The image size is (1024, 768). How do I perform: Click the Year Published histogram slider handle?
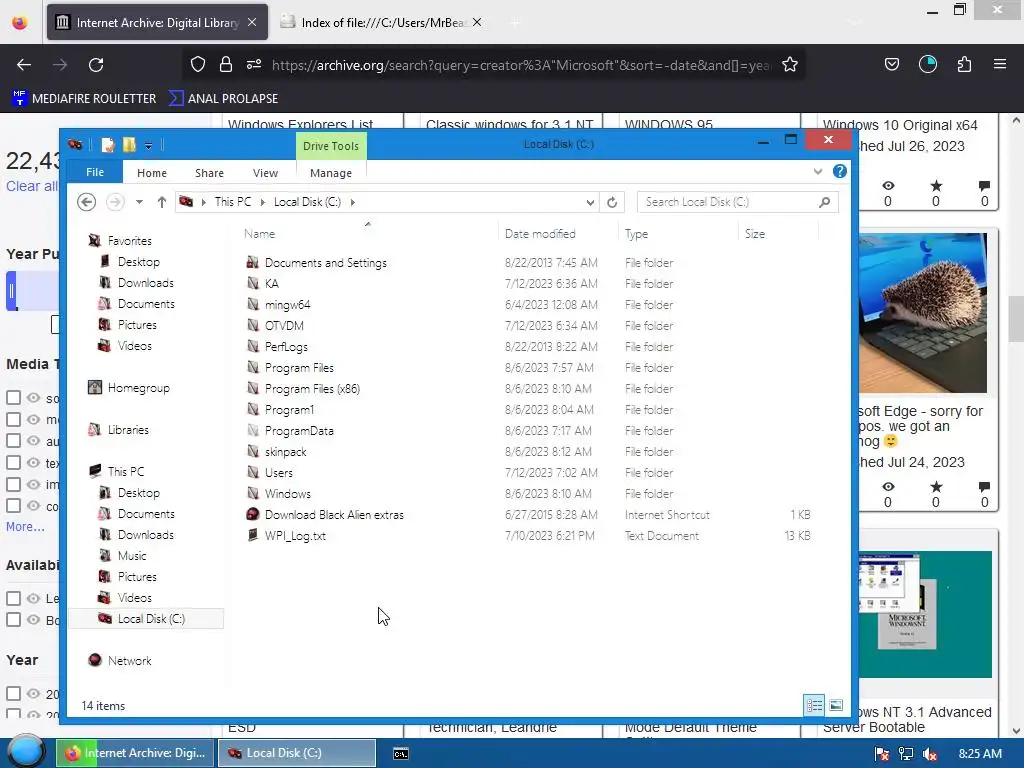click(11, 291)
